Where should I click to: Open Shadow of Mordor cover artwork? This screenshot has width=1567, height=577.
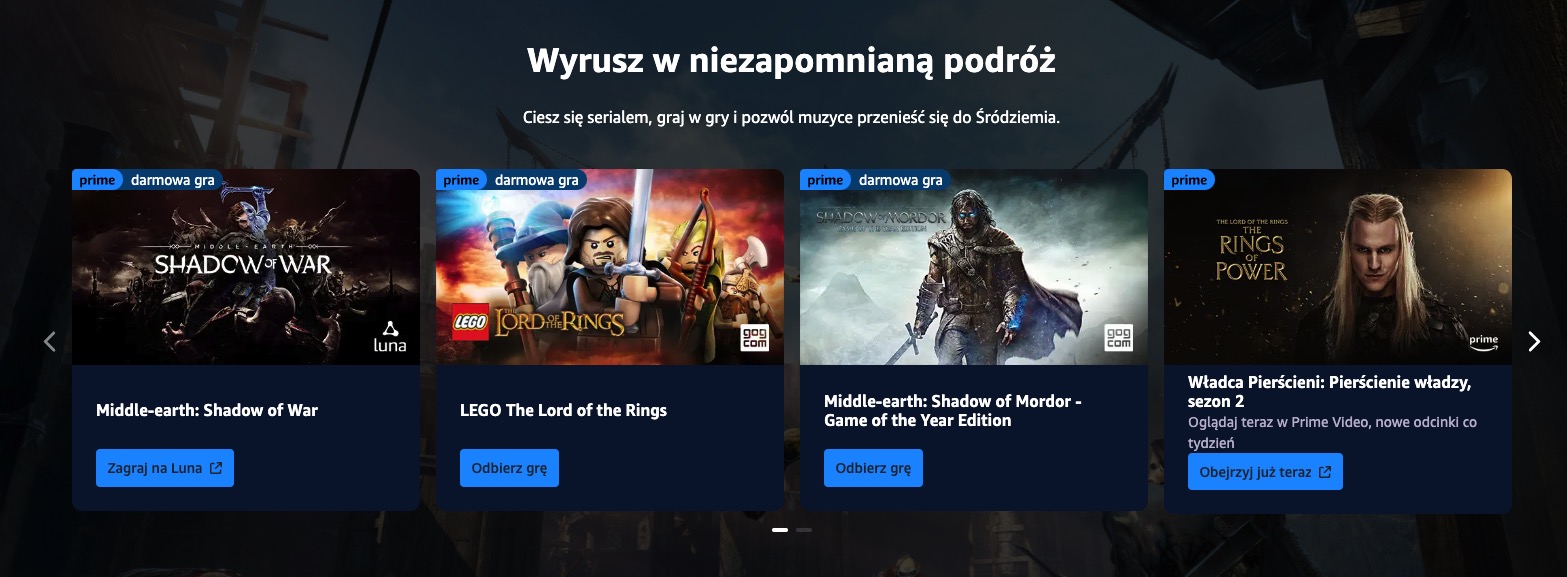974,267
